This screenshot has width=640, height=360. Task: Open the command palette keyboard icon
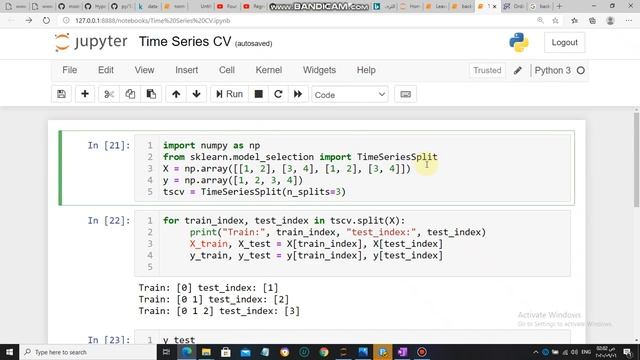click(x=405, y=94)
